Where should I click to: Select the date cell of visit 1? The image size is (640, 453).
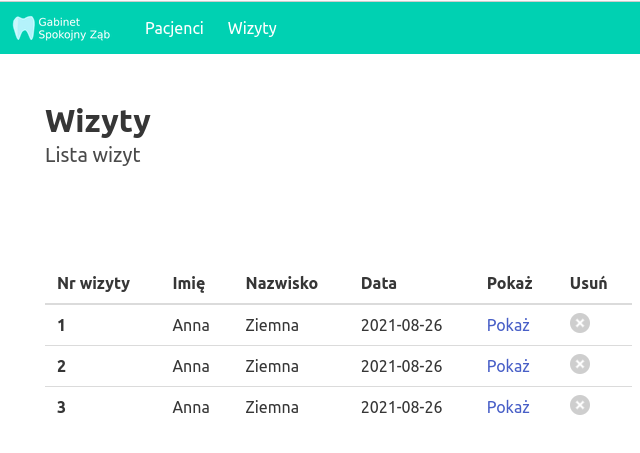click(401, 325)
